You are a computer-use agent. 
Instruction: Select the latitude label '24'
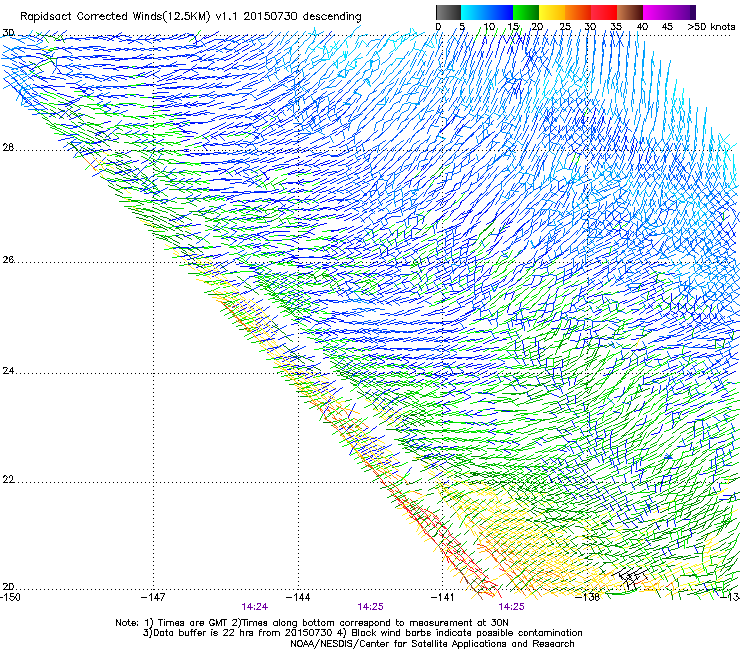[8, 371]
